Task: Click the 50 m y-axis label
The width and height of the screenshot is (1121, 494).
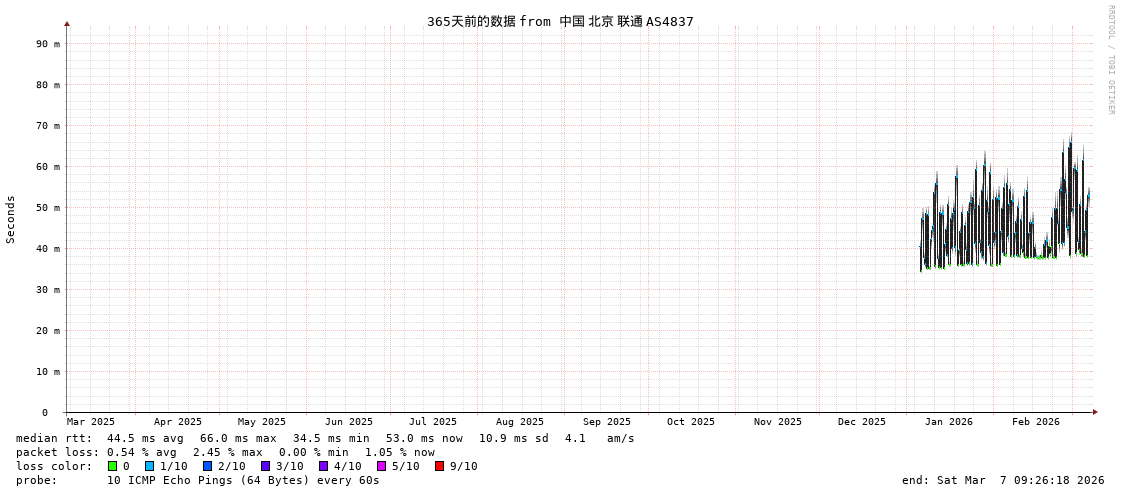Action: tap(47, 208)
